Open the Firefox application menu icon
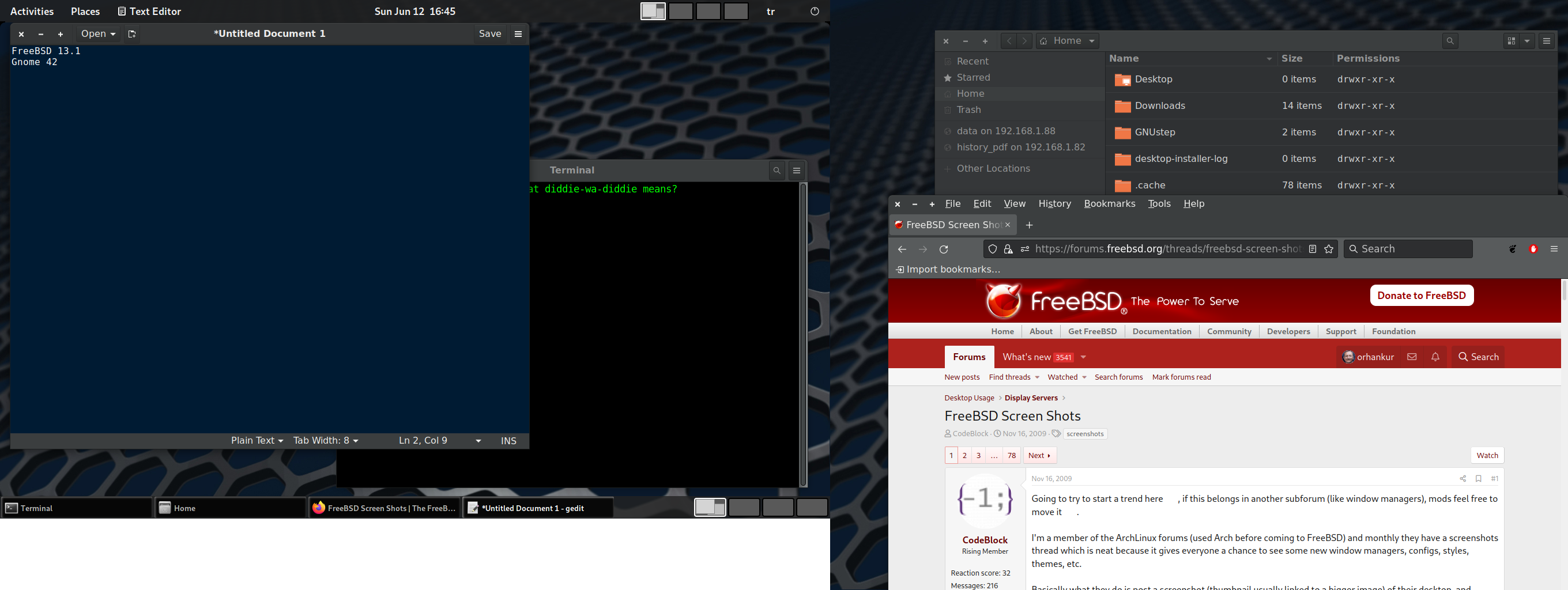1568x590 pixels. pos(1554,249)
